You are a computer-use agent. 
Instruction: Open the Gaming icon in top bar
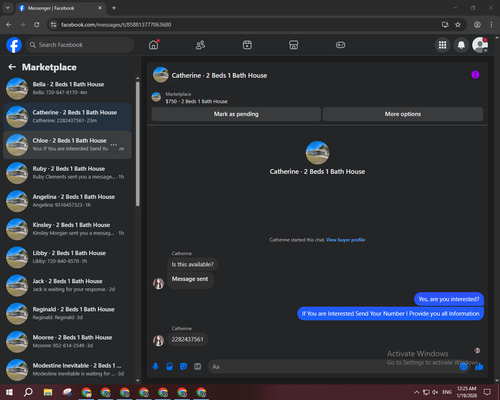[x=340, y=45]
